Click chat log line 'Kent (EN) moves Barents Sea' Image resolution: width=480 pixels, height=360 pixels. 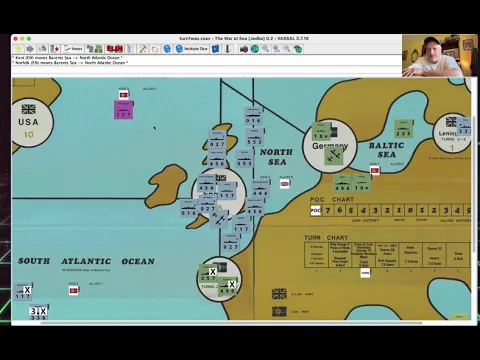(68, 58)
